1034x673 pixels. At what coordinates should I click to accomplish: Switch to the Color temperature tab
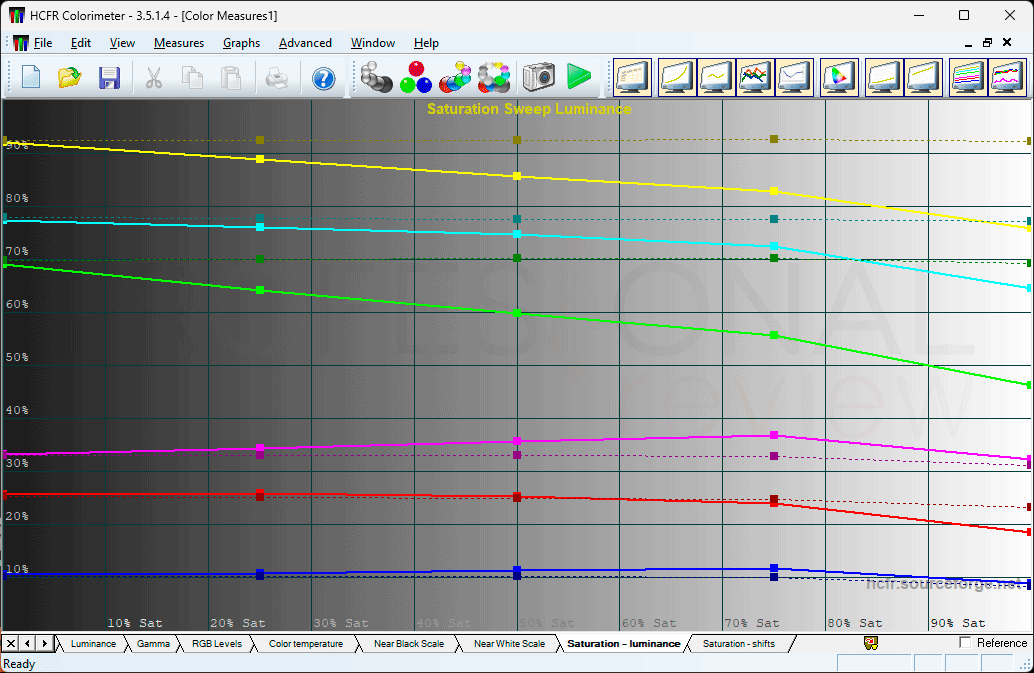coord(305,644)
